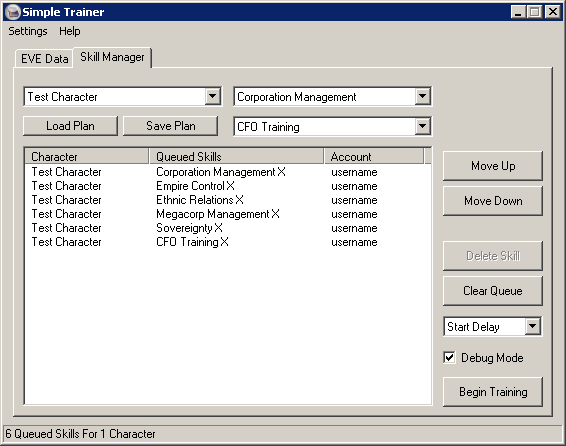Click the X next to Megacorp Management
The height and width of the screenshot is (446, 566).
(x=275, y=214)
